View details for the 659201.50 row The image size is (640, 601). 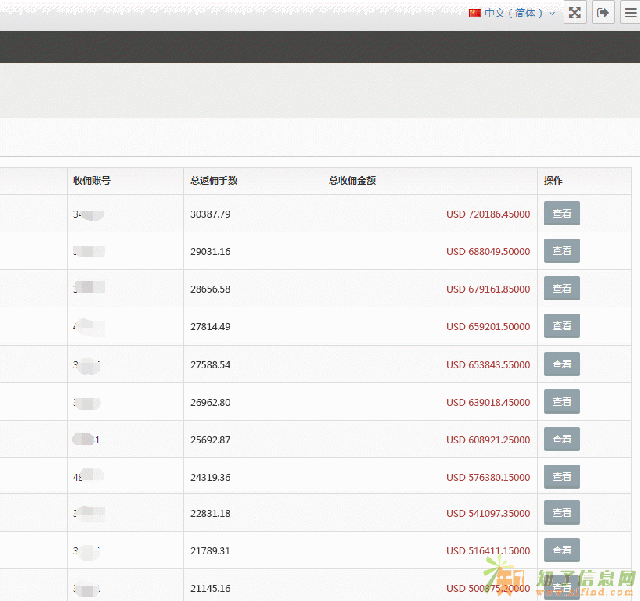561,326
